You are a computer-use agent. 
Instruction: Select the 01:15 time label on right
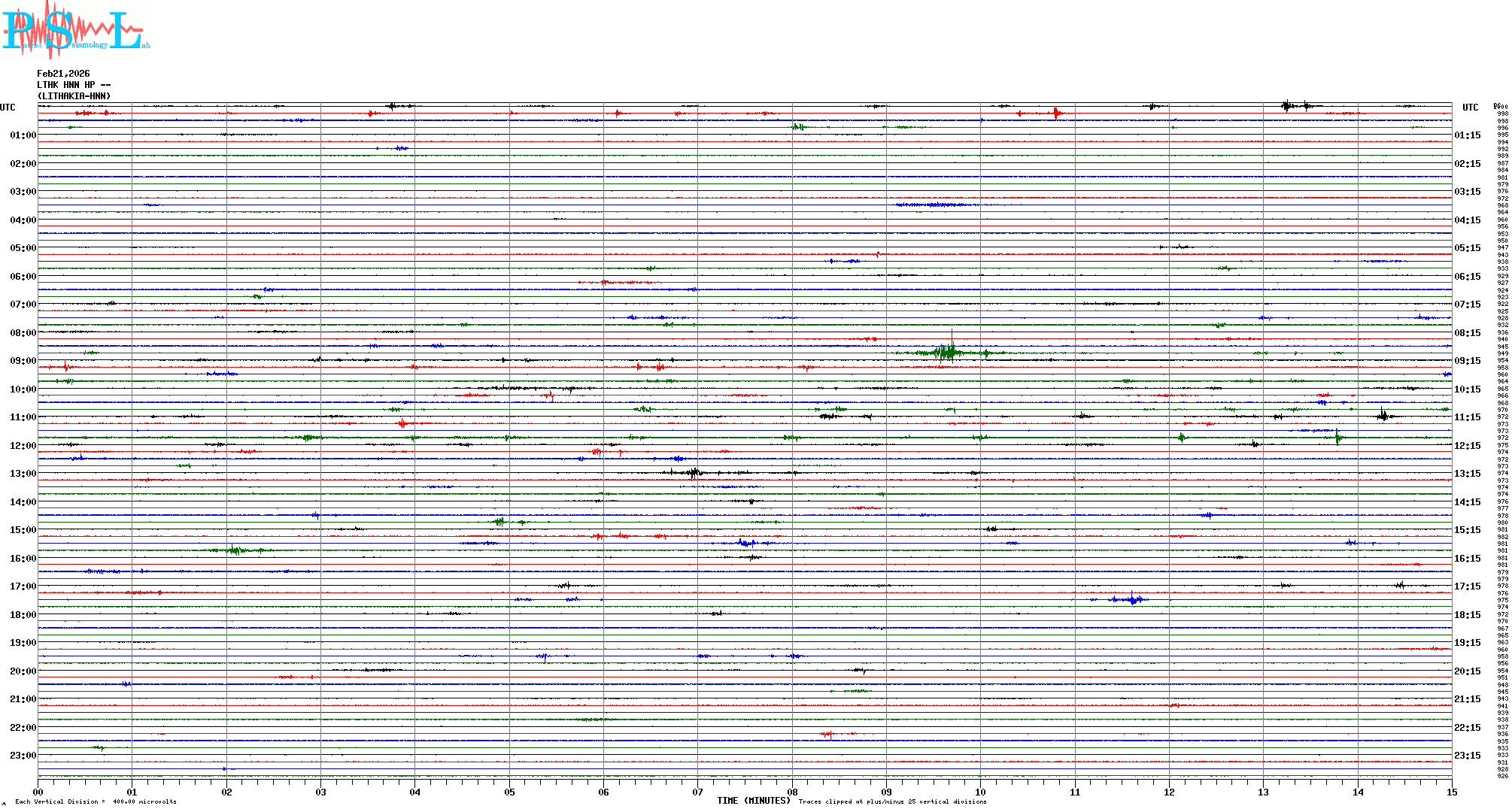tap(1467, 135)
